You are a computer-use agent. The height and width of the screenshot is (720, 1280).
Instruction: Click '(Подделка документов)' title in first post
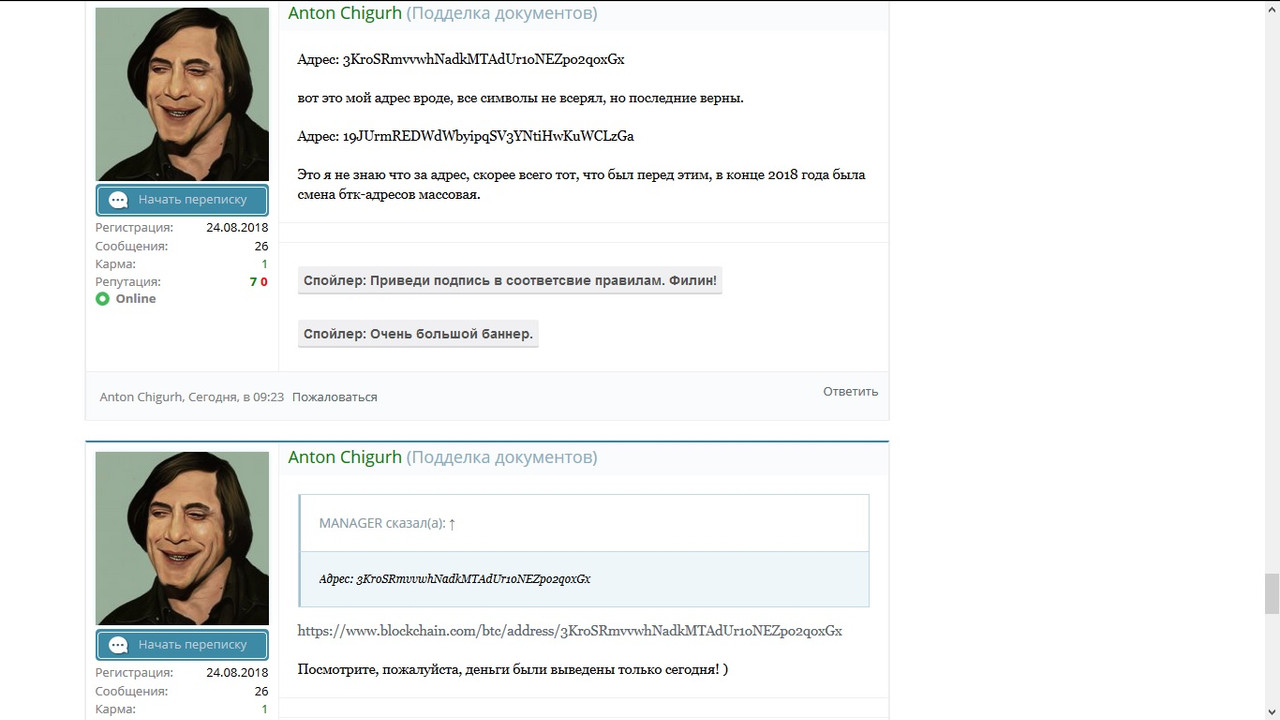pyautogui.click(x=502, y=13)
